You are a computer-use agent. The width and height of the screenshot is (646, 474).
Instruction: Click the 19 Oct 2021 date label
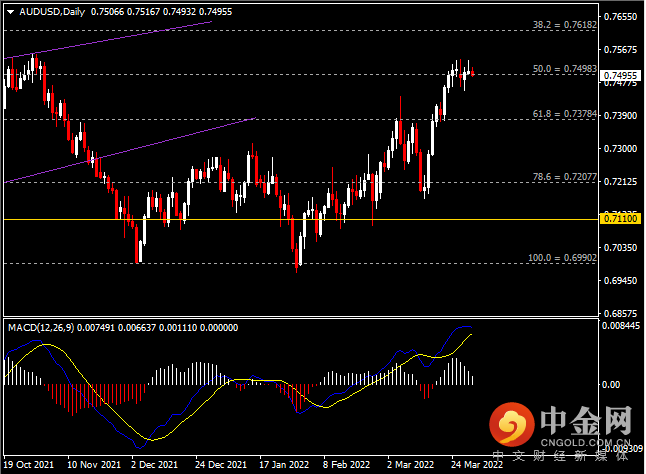tap(29, 465)
